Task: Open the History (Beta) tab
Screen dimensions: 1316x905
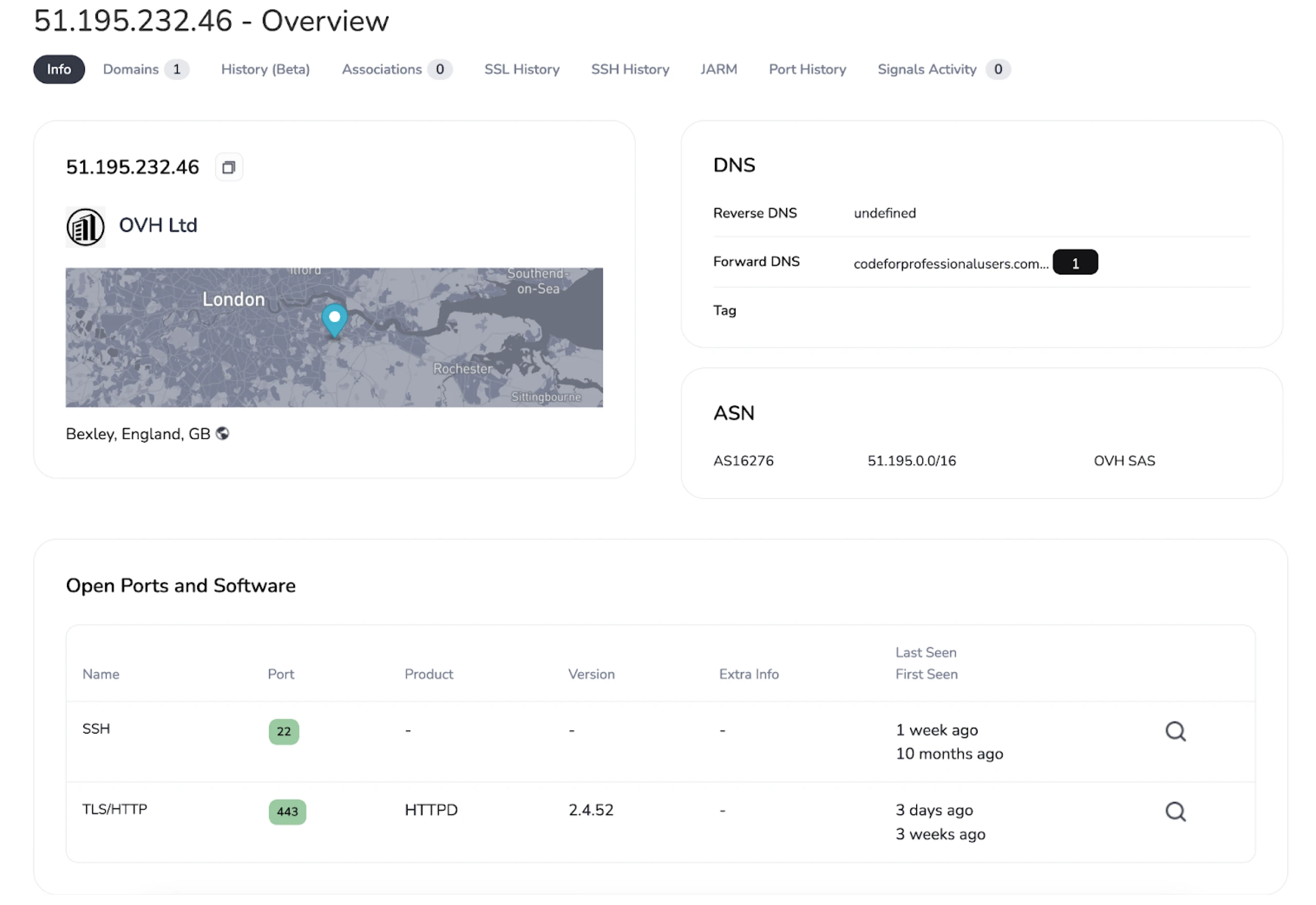Action: pos(265,69)
